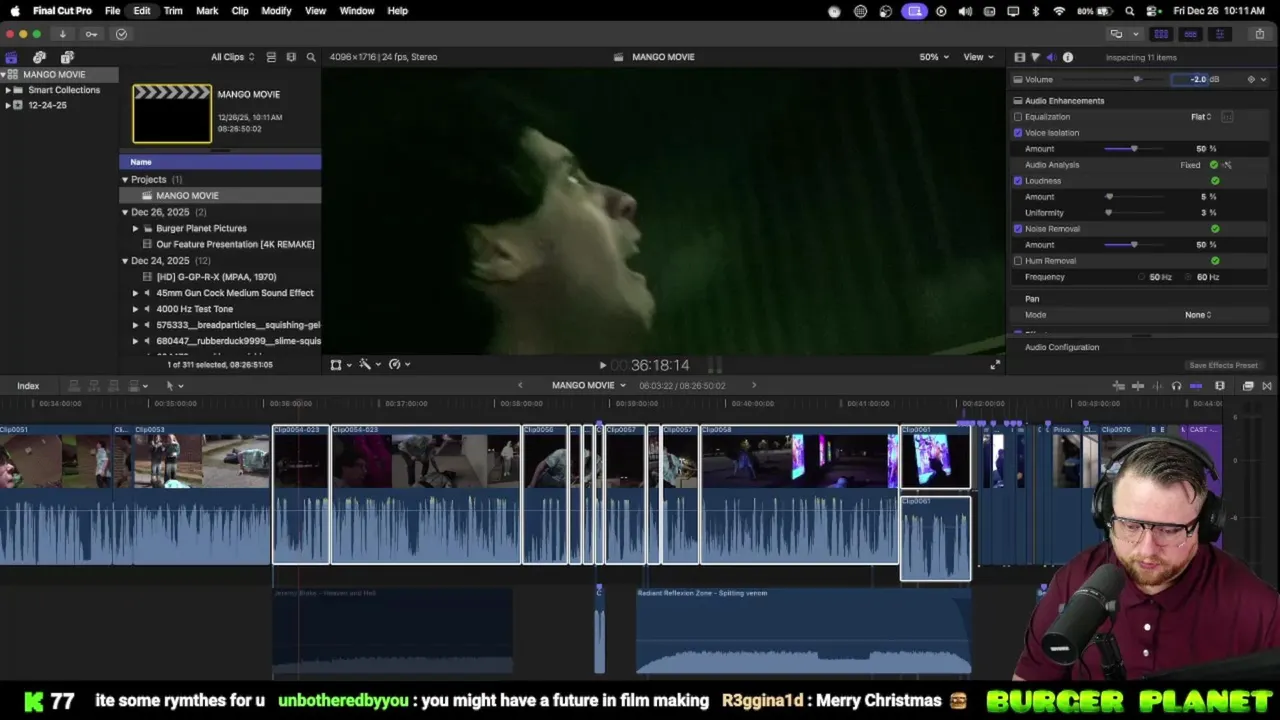Expand the Burger Planet Pictures row
The width and height of the screenshot is (1280, 720).
click(x=136, y=229)
